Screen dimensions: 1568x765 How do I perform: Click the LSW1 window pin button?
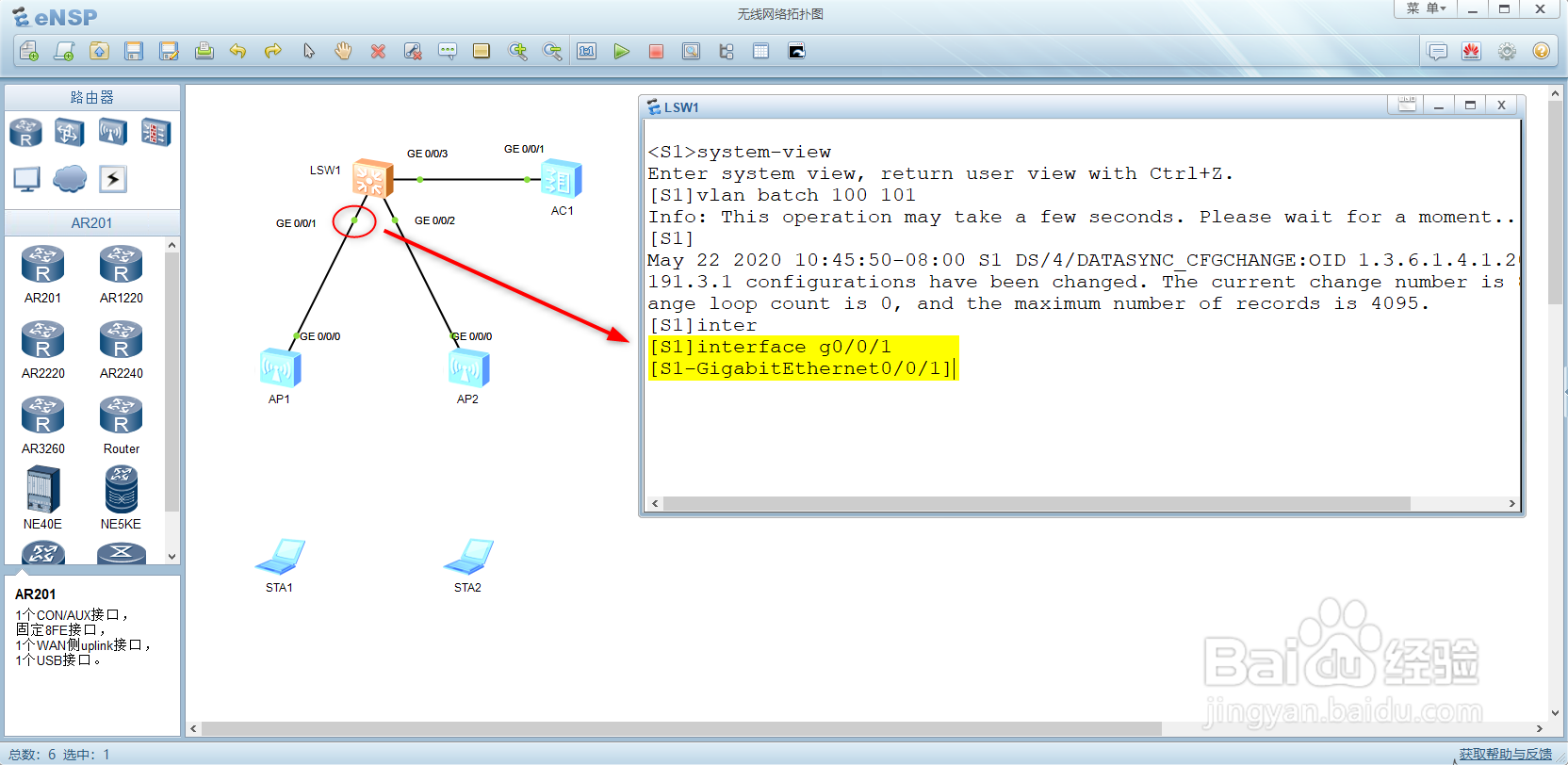1407,105
